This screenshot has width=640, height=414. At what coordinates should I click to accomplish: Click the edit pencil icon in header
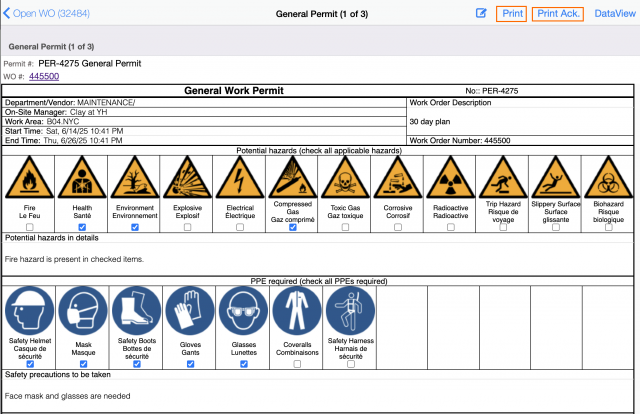481,13
